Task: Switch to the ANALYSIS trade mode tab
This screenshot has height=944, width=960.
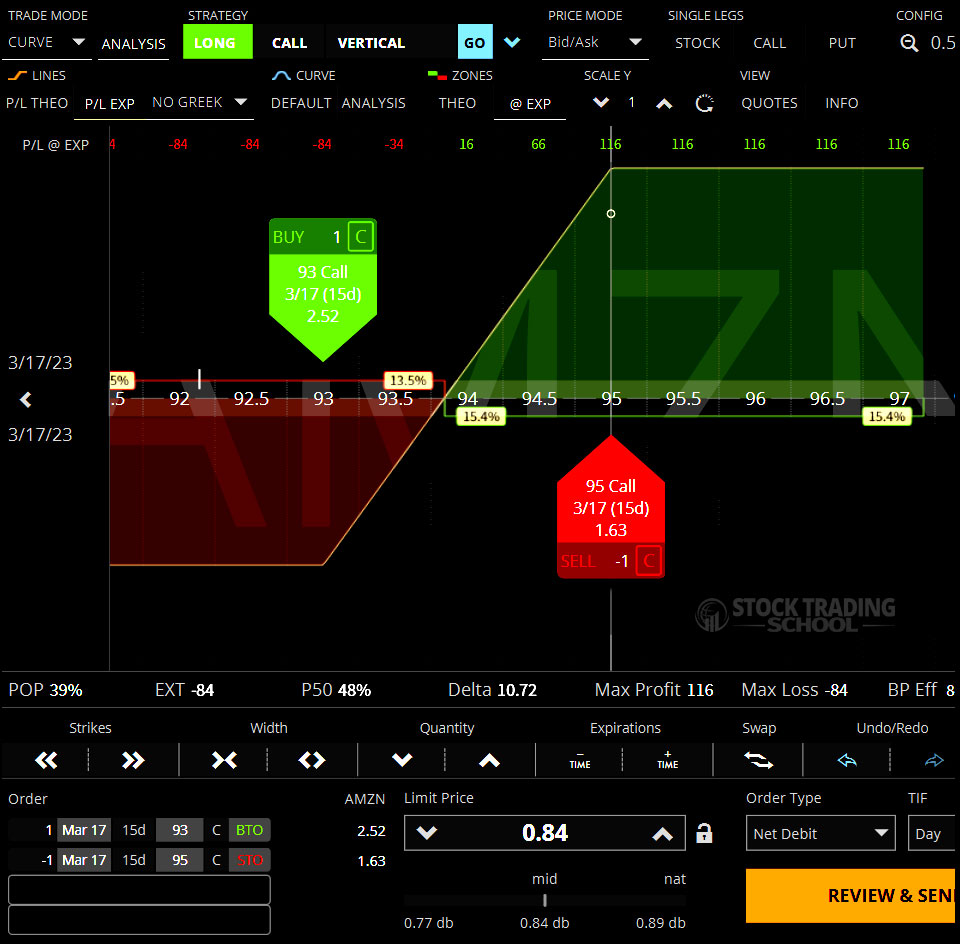Action: tap(133, 43)
